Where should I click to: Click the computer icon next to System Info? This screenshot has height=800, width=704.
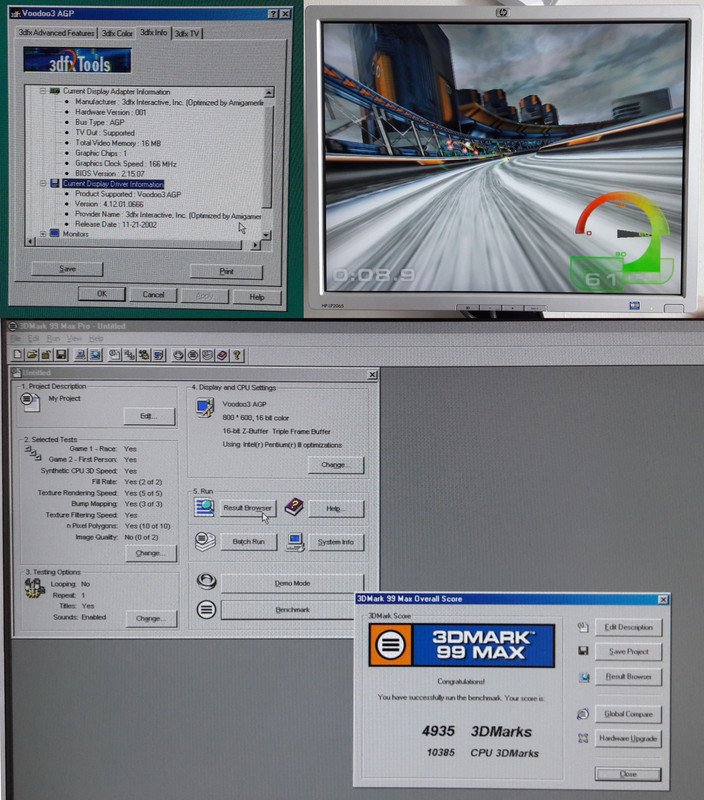click(x=295, y=542)
